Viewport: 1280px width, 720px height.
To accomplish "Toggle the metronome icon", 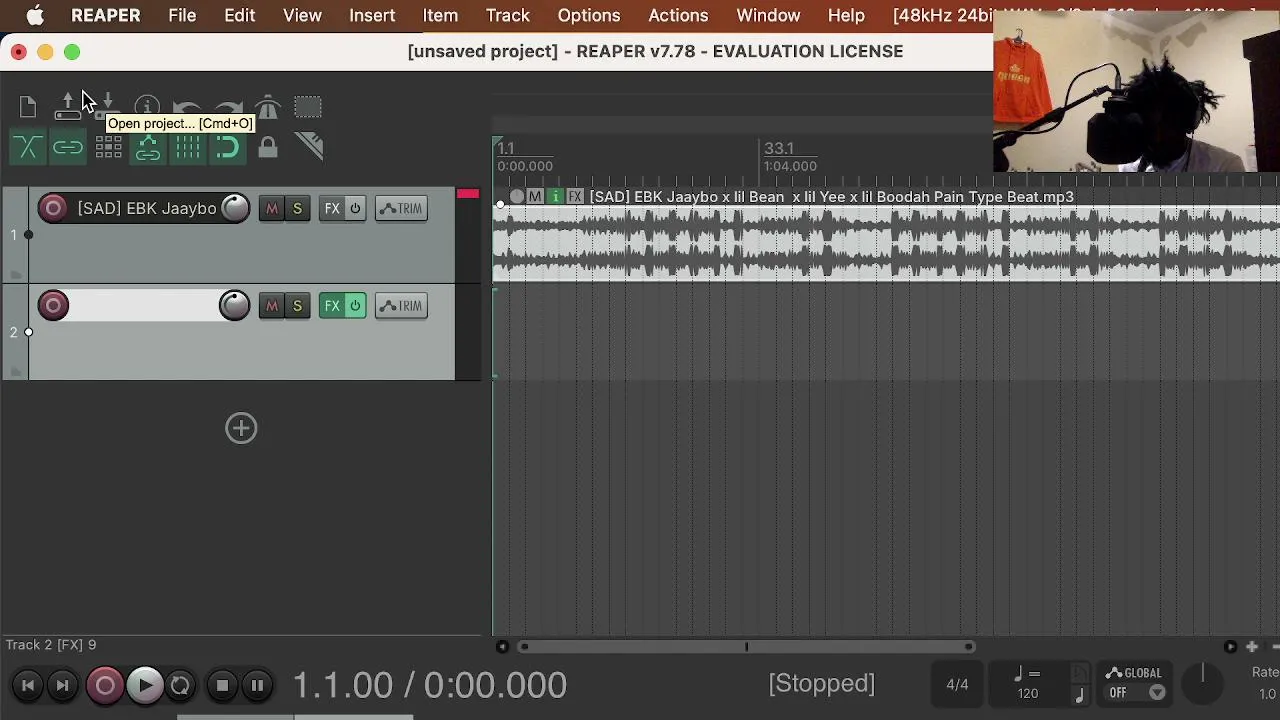I will coord(267,107).
